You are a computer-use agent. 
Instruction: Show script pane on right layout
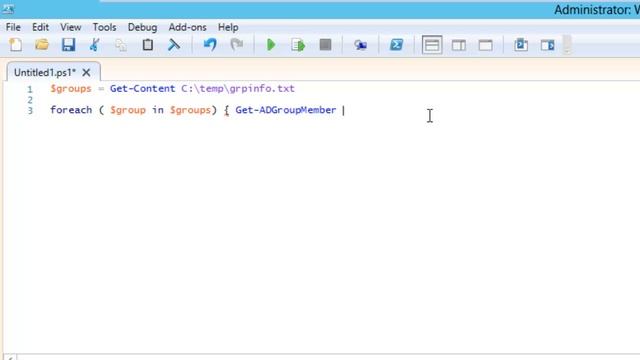pyautogui.click(x=459, y=45)
